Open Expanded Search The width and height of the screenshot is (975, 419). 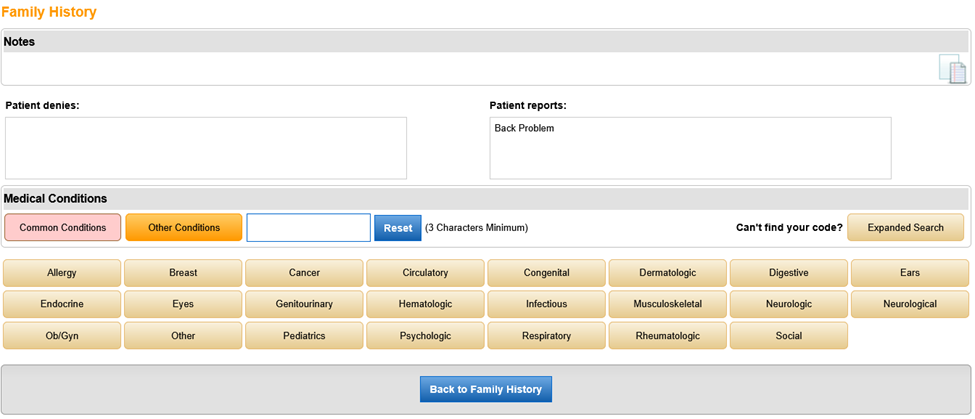pyautogui.click(x=905, y=228)
